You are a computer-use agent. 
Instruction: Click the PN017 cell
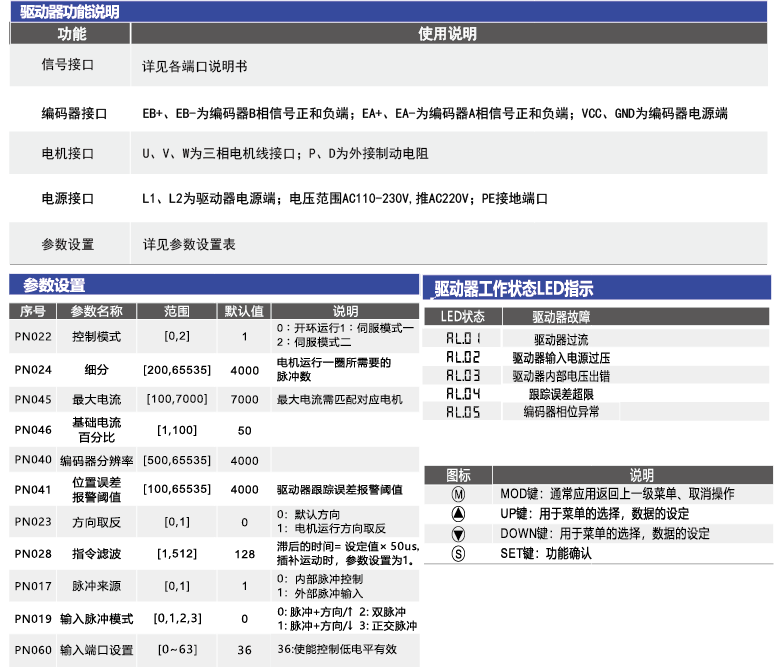pos(33,586)
